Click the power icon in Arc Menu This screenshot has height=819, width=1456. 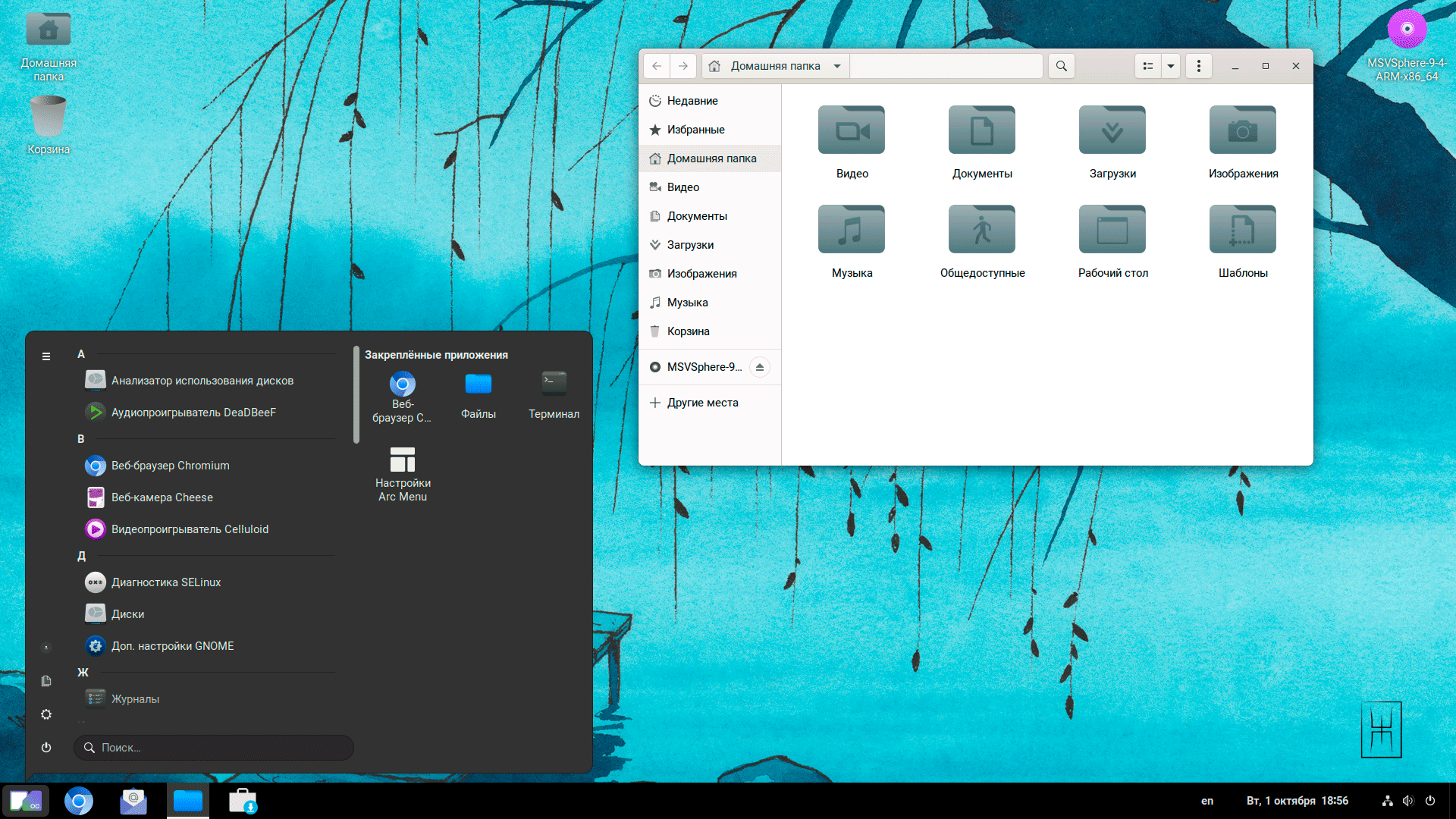46,747
